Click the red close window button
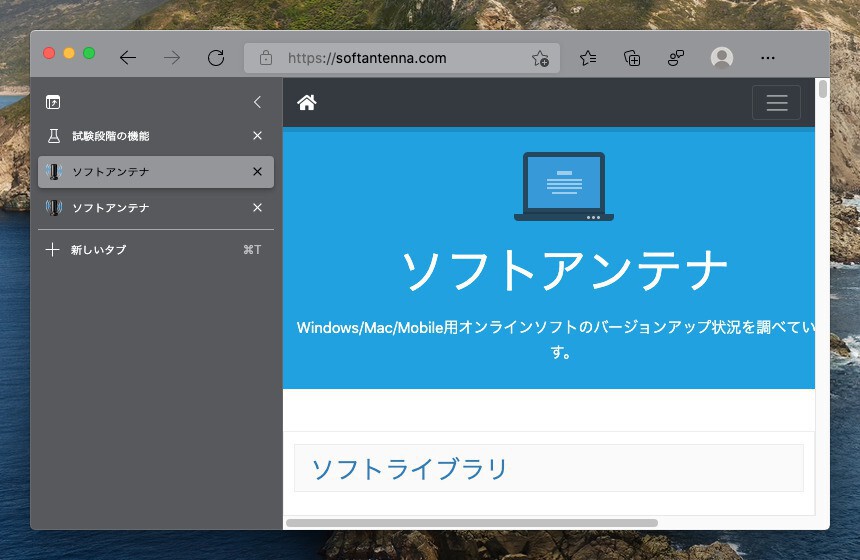860x560 pixels. click(x=49, y=53)
